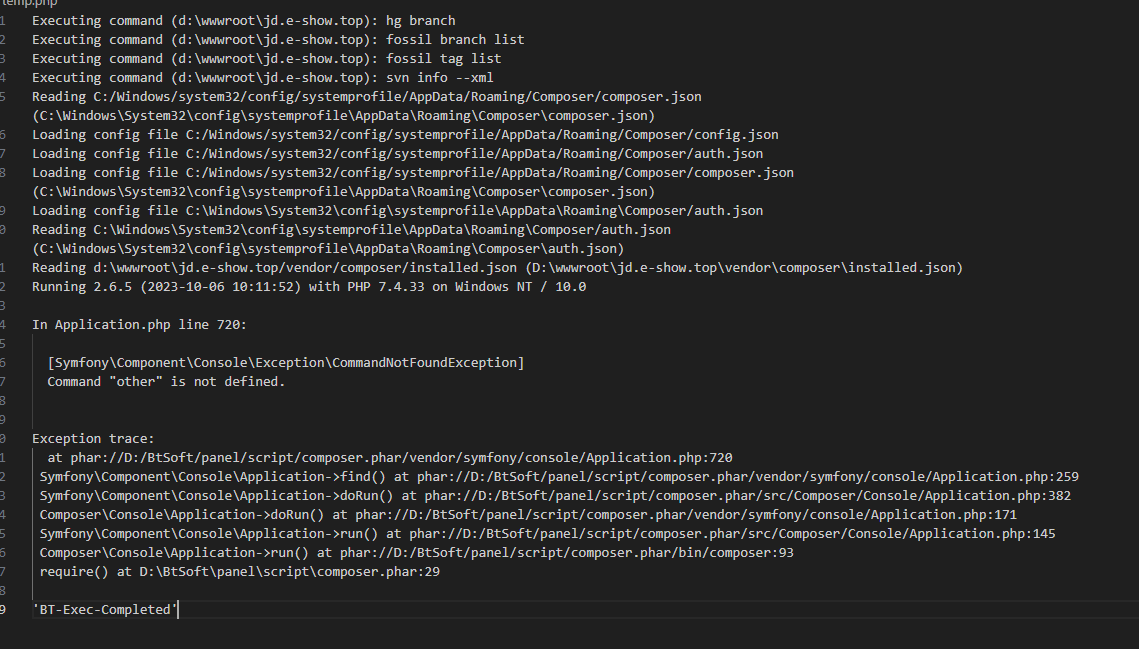
Task: Click the trace line ending in Application.php:171
Action: (529, 515)
